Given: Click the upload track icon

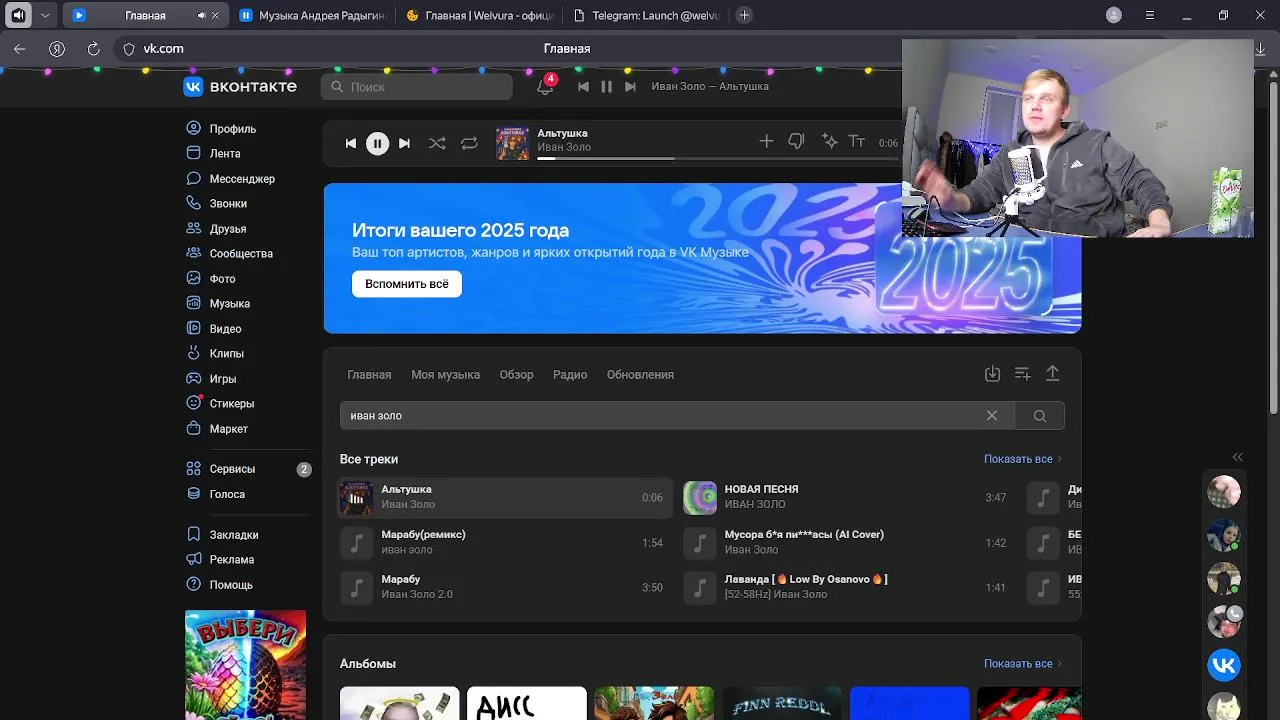Looking at the screenshot, I should (x=1052, y=374).
